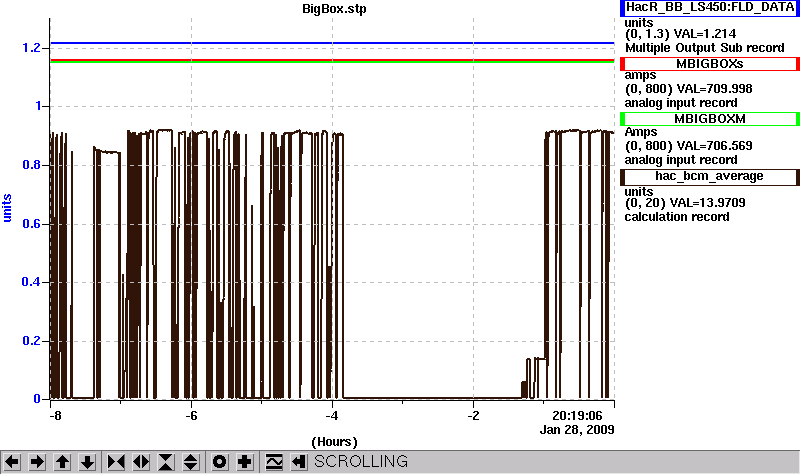Click the circle auto-scale toolbar icon
The height and width of the screenshot is (474, 800).
219,462
